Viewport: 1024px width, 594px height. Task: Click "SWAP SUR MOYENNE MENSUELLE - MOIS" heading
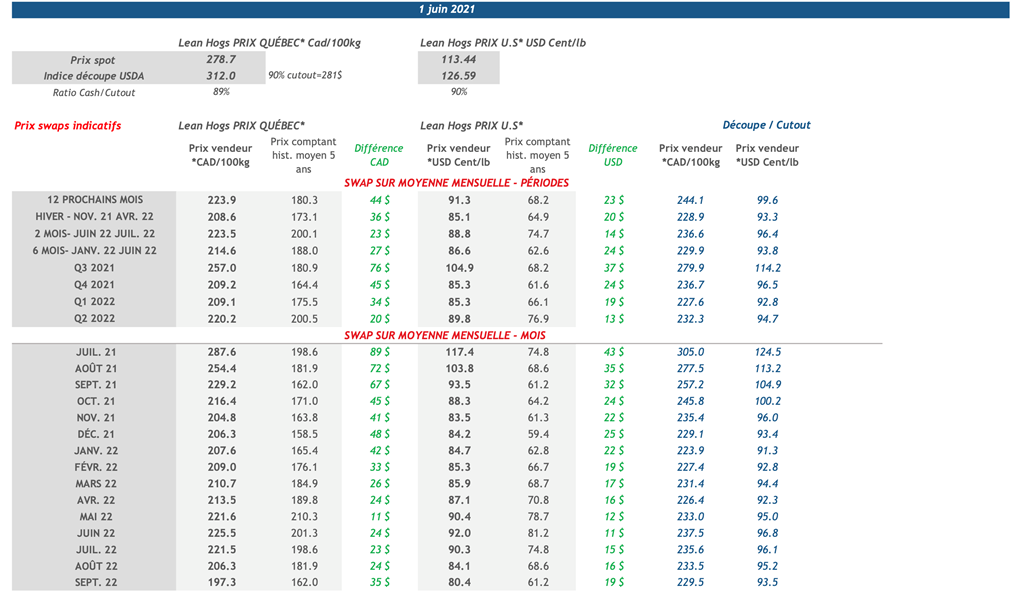(444, 335)
